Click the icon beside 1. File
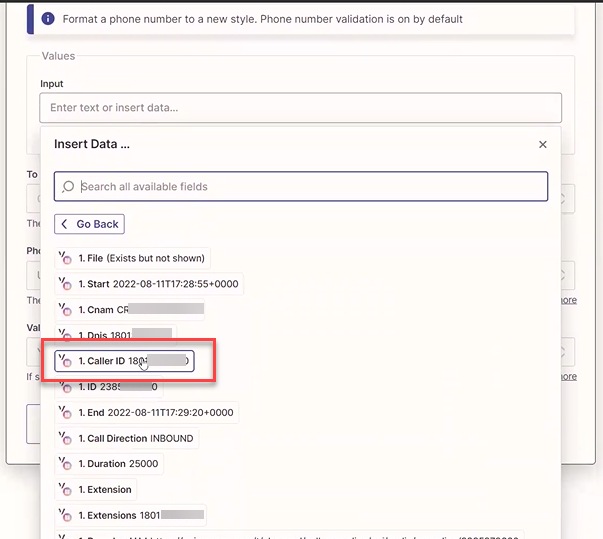Screen dimensions: 603x539 point(65,258)
